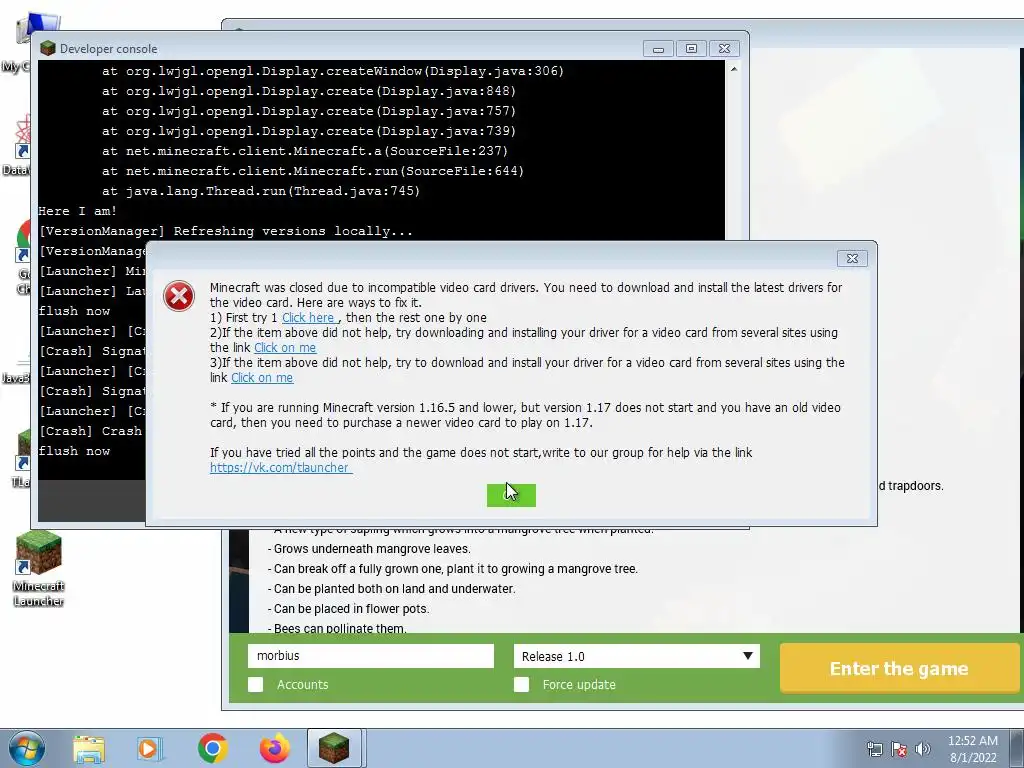Enable the Force update checkbox
This screenshot has width=1024, height=768.
pos(521,684)
